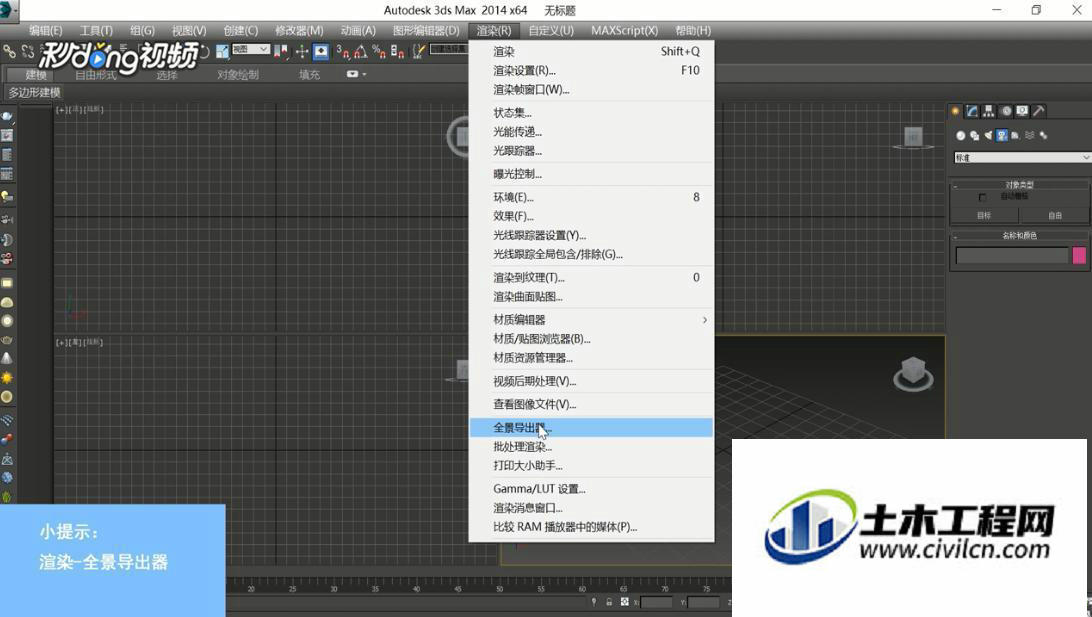Open the Utilities hammer panel tab

tap(1039, 111)
